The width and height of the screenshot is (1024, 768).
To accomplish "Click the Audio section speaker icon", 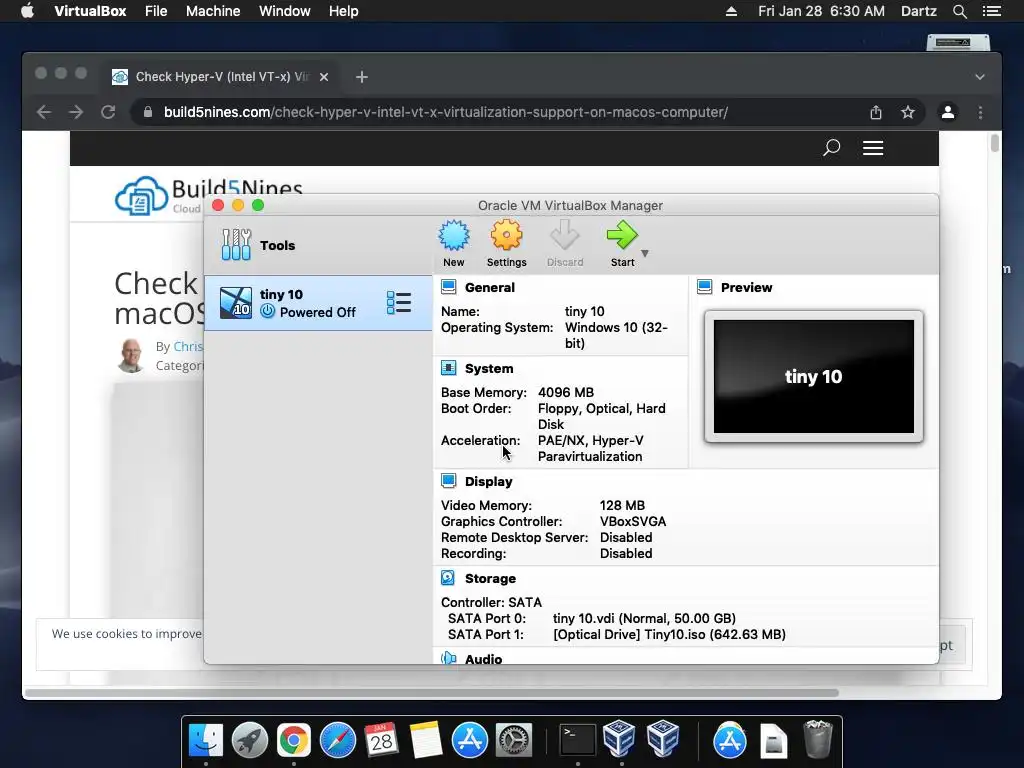I will click(x=449, y=658).
